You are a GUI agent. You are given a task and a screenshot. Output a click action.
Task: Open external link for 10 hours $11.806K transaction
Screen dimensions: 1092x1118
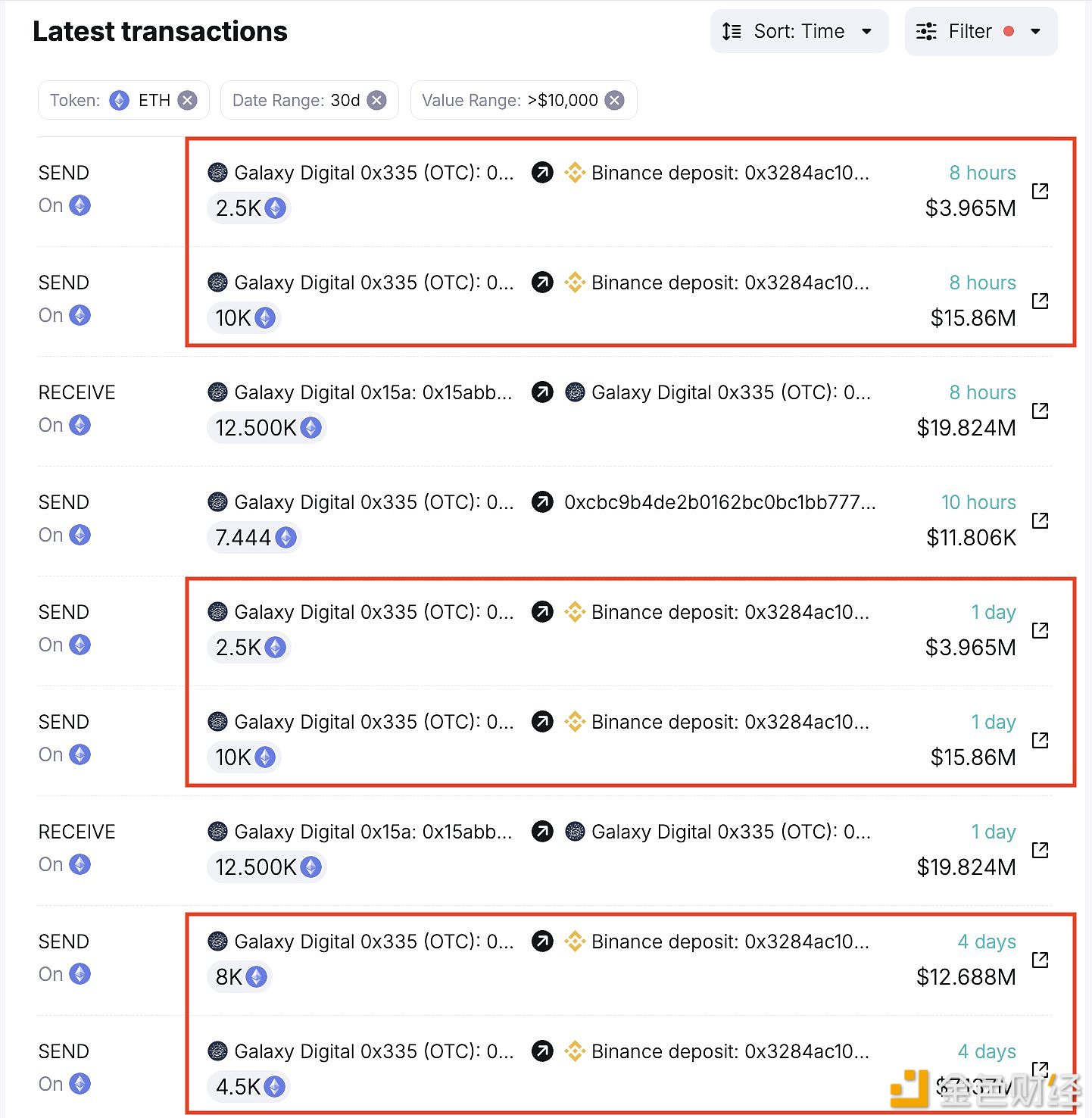[1040, 520]
